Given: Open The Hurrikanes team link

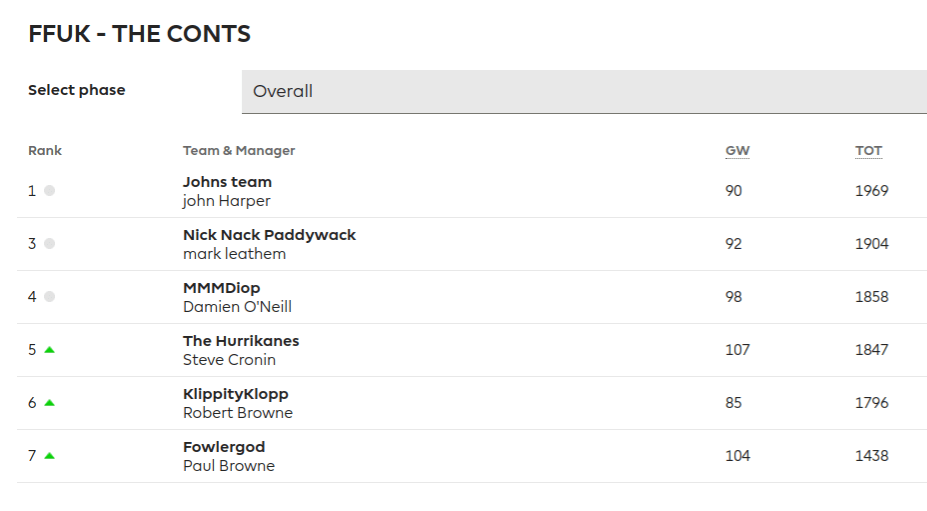Looking at the screenshot, I should click(x=241, y=341).
